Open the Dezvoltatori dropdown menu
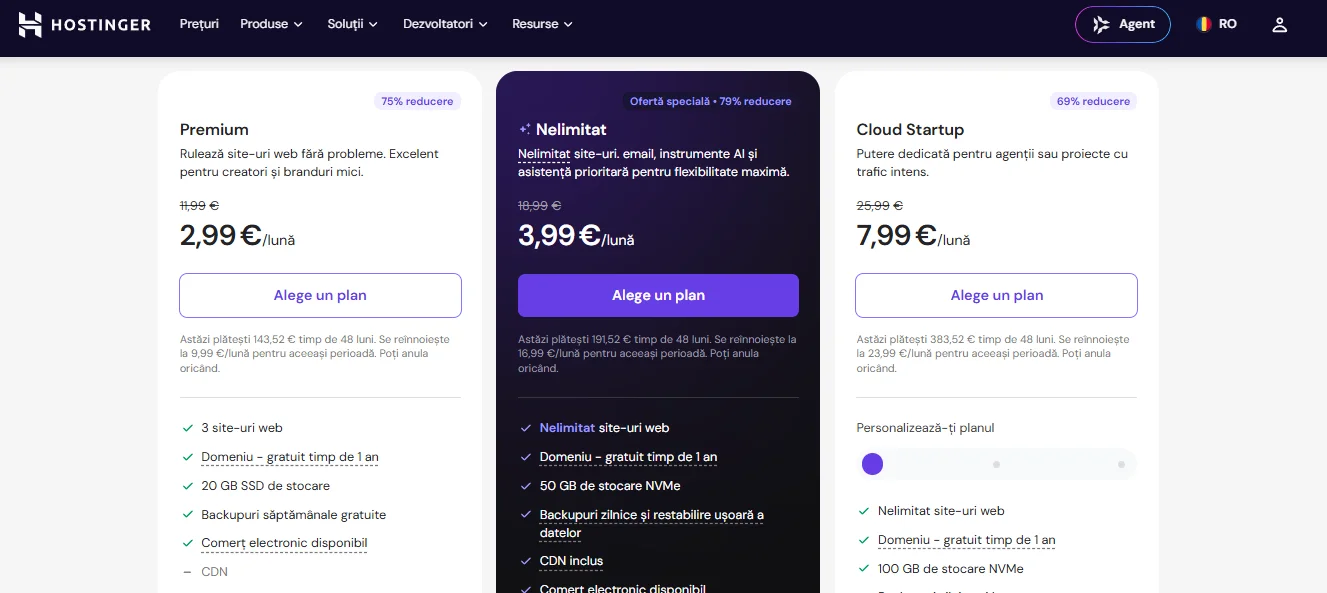 [445, 24]
